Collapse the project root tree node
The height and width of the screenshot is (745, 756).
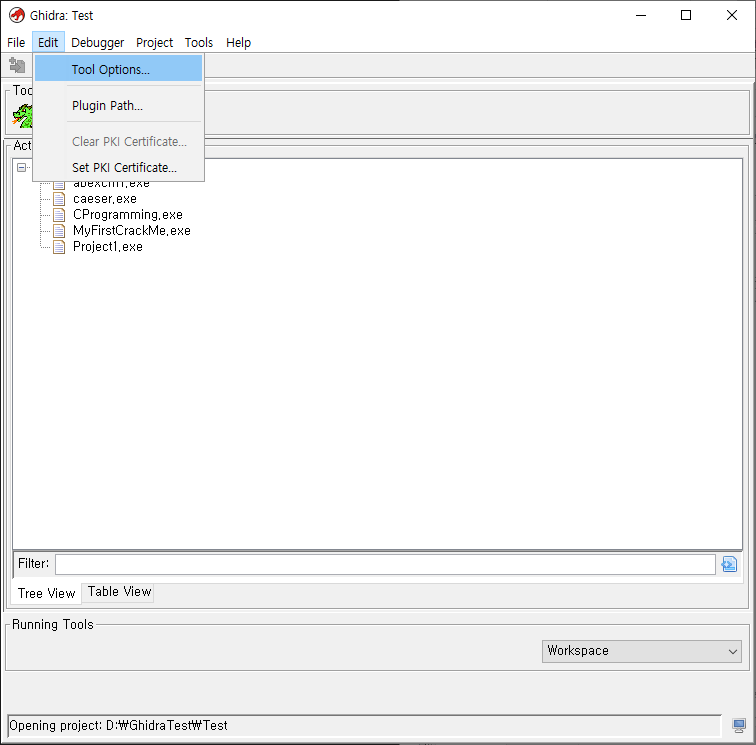tap(21, 167)
